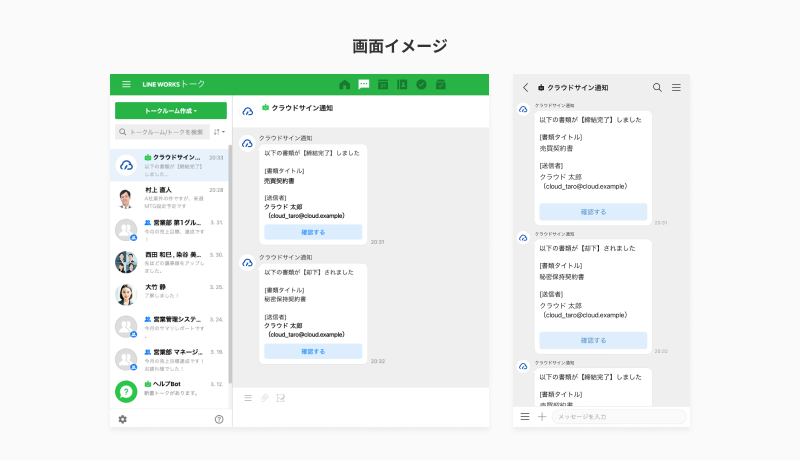Open the Address book icon in header
800x460 pixels.
(x=402, y=84)
